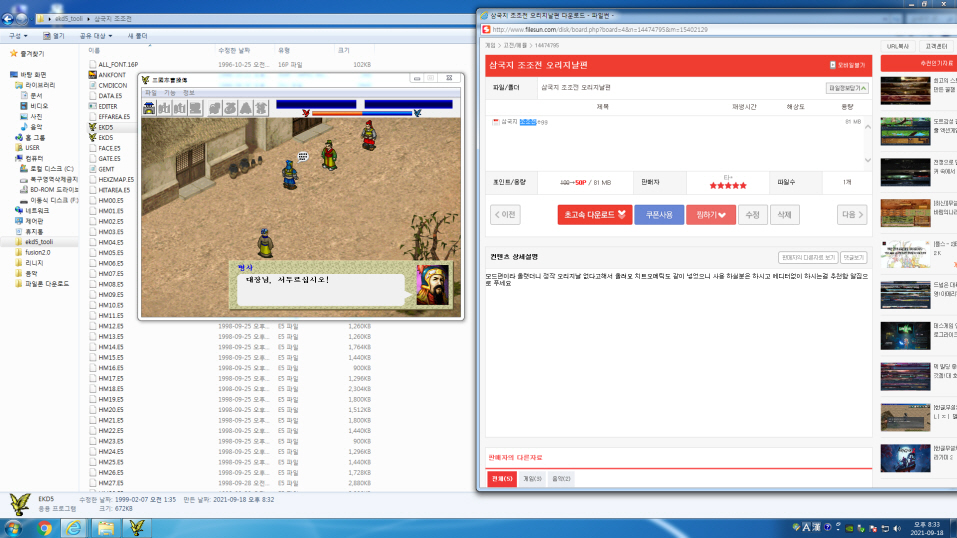Select the fusion2.0 folder
Screen dimensions: 957x538
tap(33, 252)
